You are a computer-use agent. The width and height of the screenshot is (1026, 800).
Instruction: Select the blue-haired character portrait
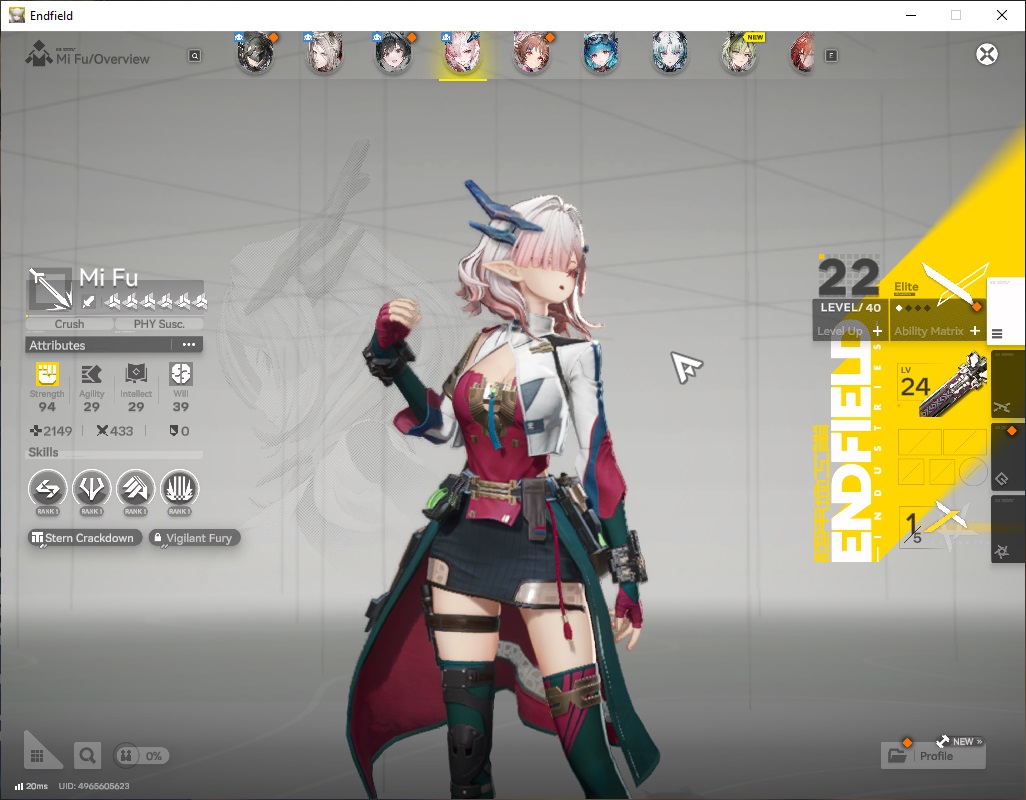point(601,52)
